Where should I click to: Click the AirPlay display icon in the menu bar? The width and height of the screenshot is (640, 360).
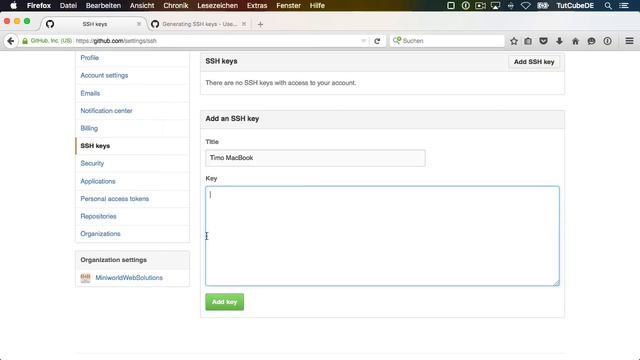tap(495, 5)
